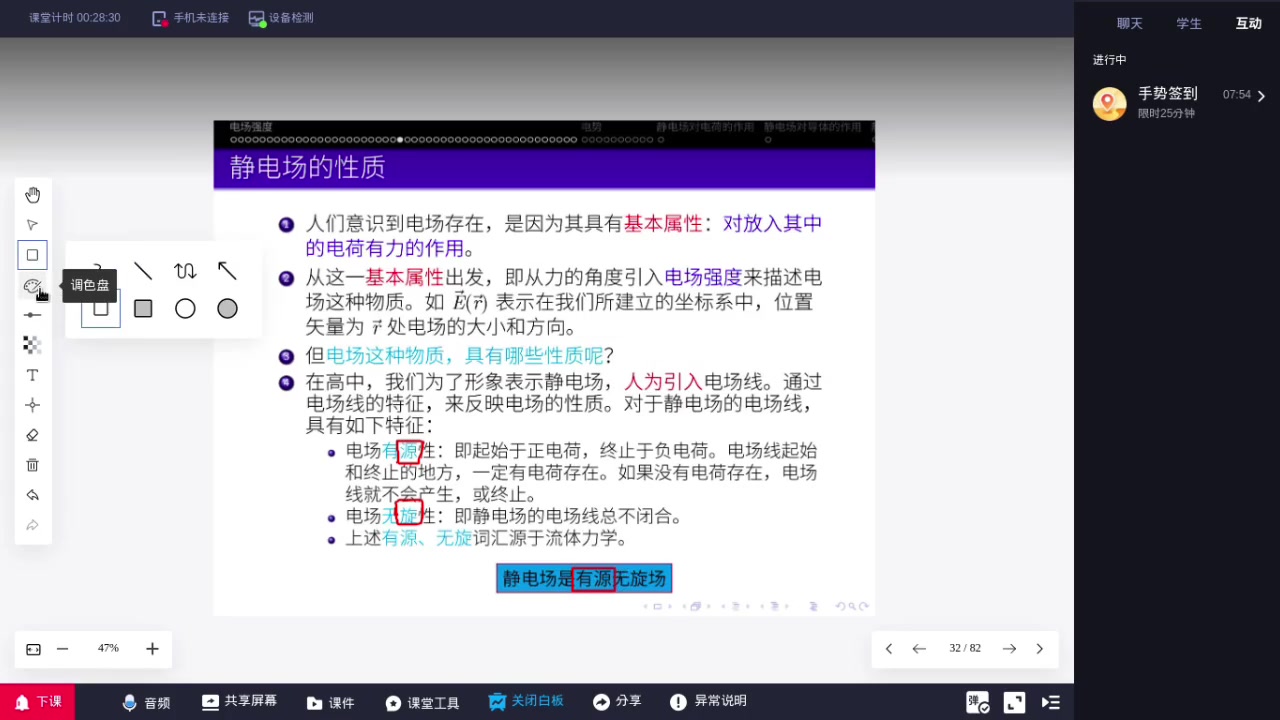Zoom out with minus button
1280x720 pixels.
pyautogui.click(x=62, y=649)
